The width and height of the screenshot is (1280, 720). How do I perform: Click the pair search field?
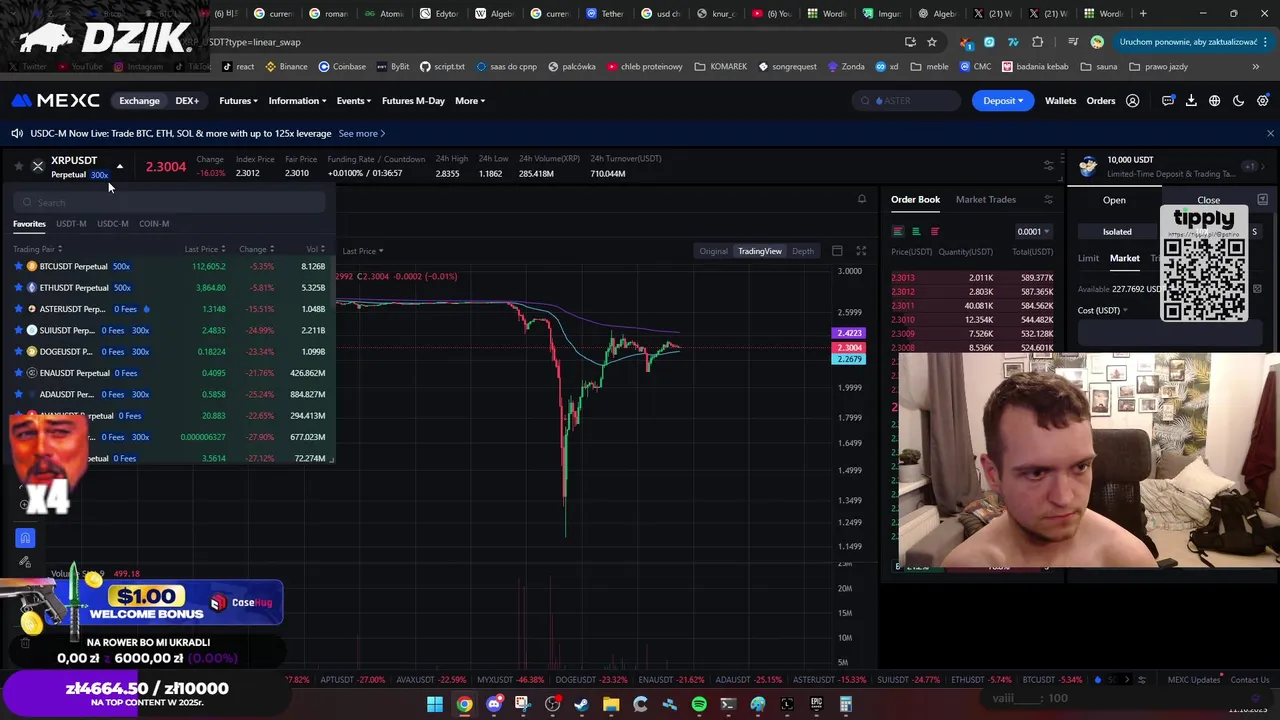pyautogui.click(x=170, y=203)
